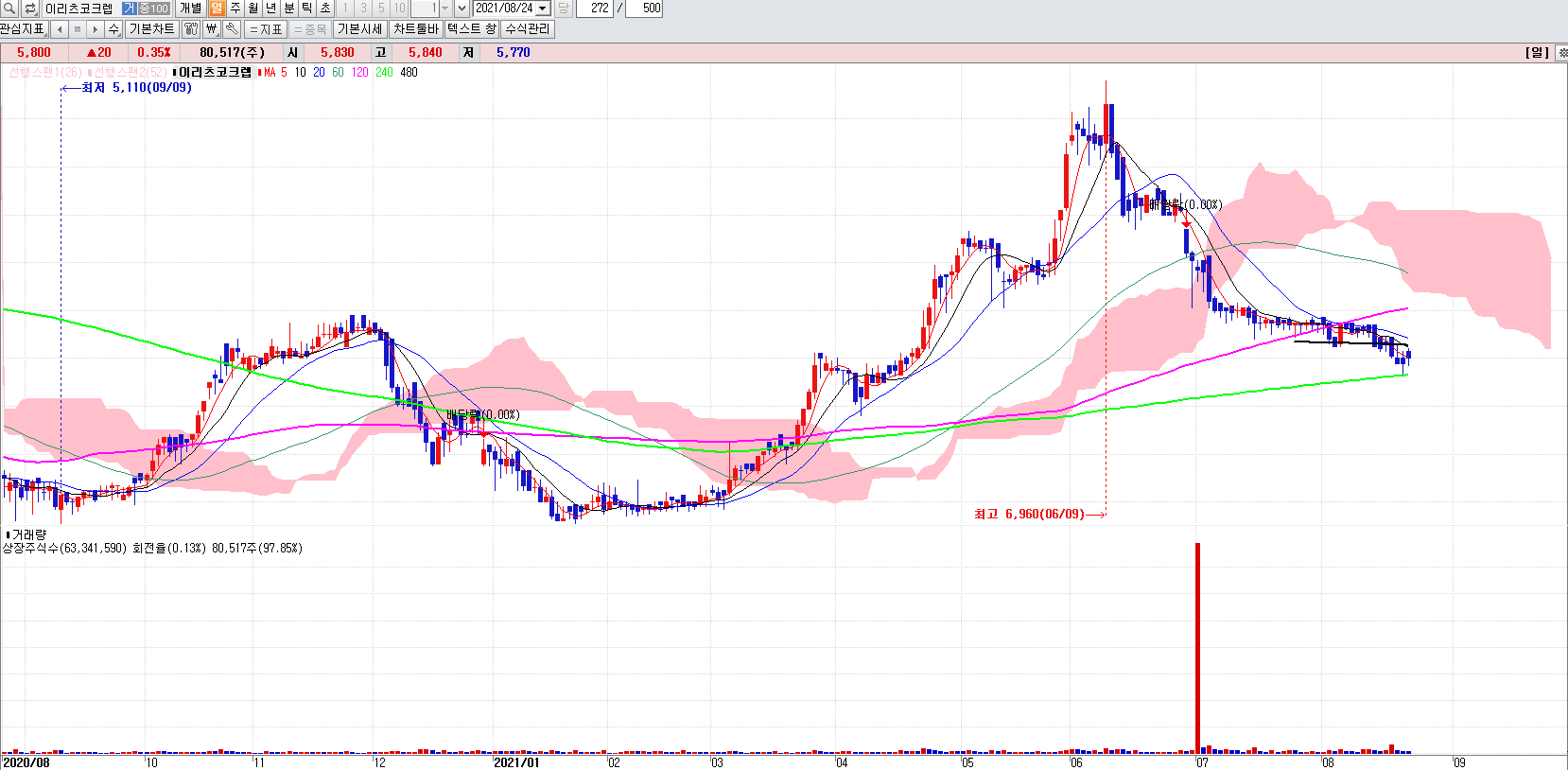This screenshot has height=770, width=1568.
Task: Select the 초 second period button
Action: tap(324, 8)
